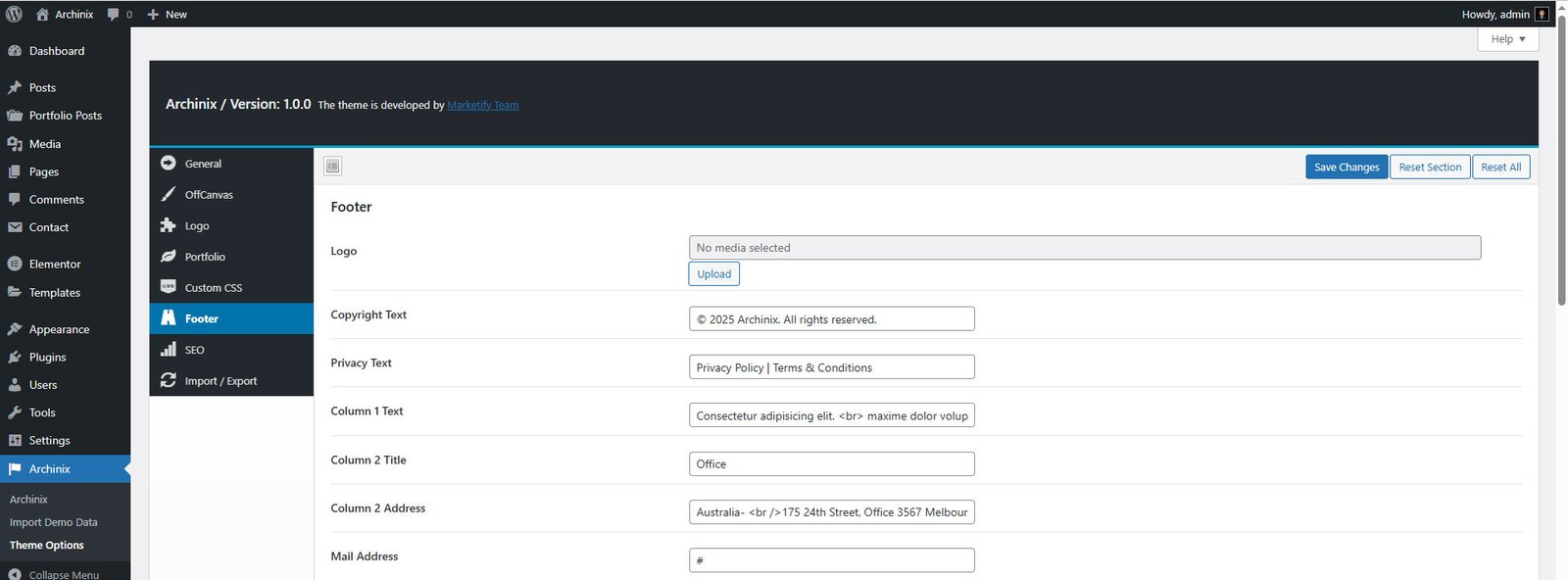Open Plugins in the admin sidebar
1568x580 pixels.
coord(47,358)
